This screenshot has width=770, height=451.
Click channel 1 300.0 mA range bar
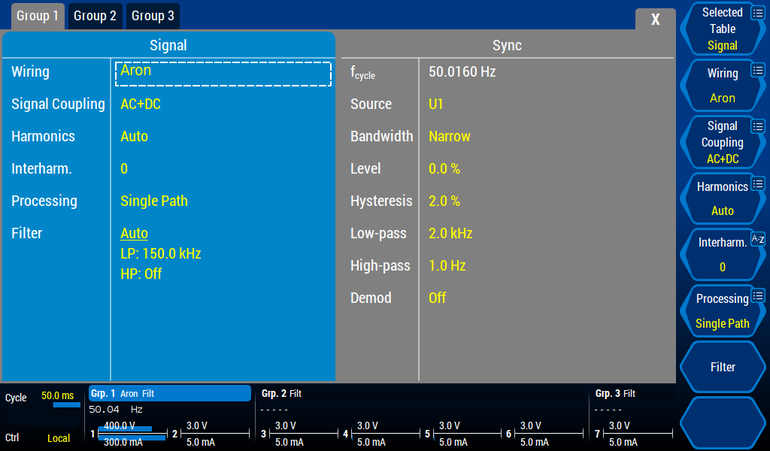pyautogui.click(x=132, y=440)
